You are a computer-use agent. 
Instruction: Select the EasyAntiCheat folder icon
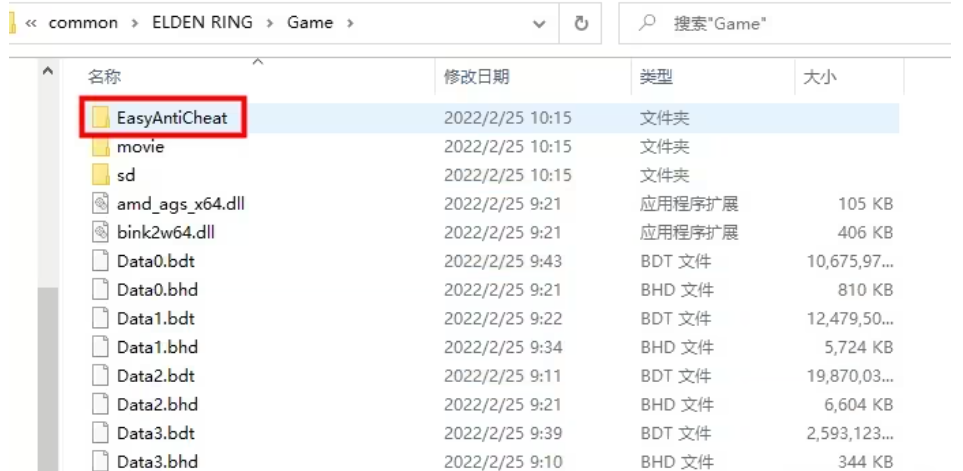(x=101, y=117)
